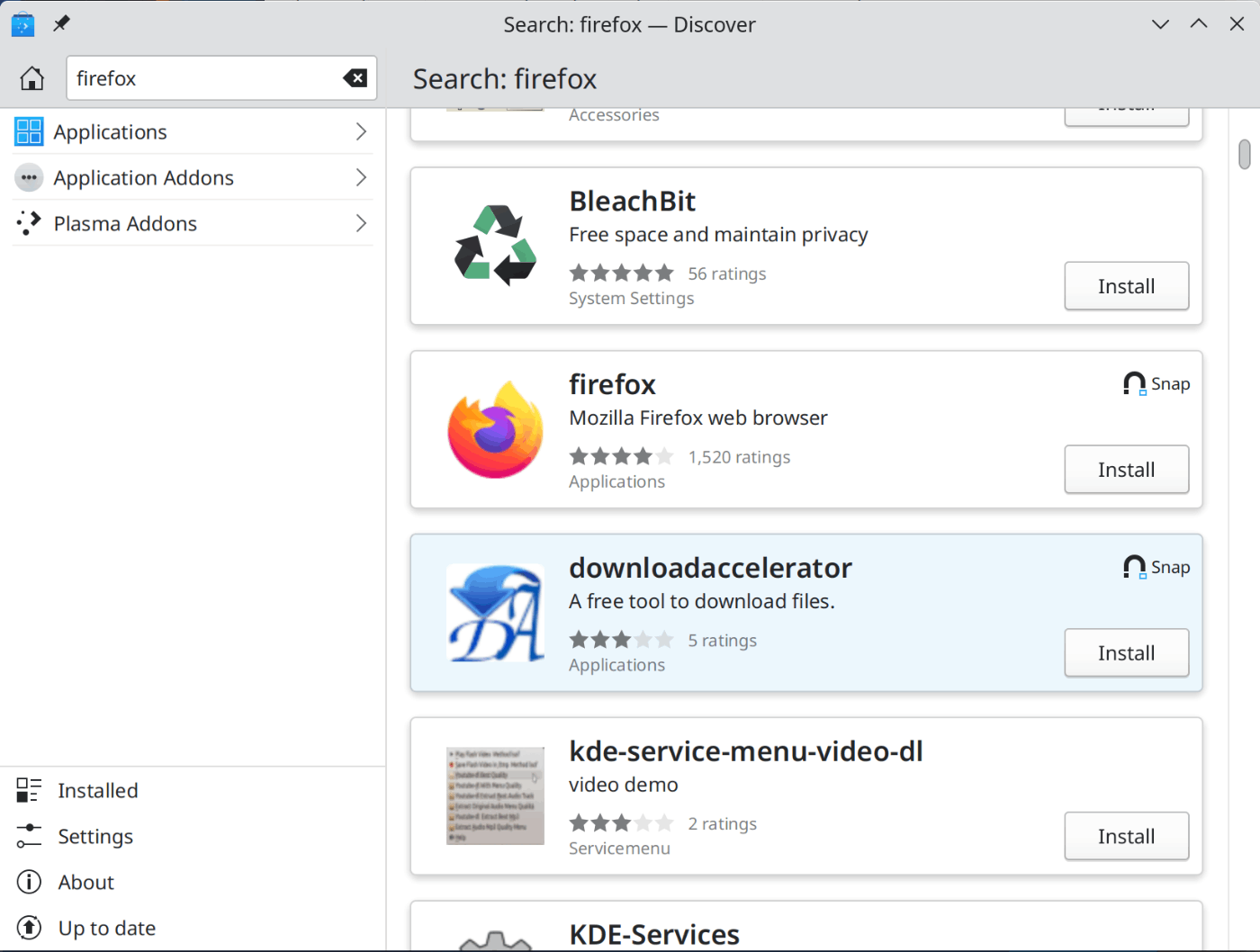This screenshot has width=1260, height=952.
Task: Click the 5 ratings text
Action: coord(722,641)
